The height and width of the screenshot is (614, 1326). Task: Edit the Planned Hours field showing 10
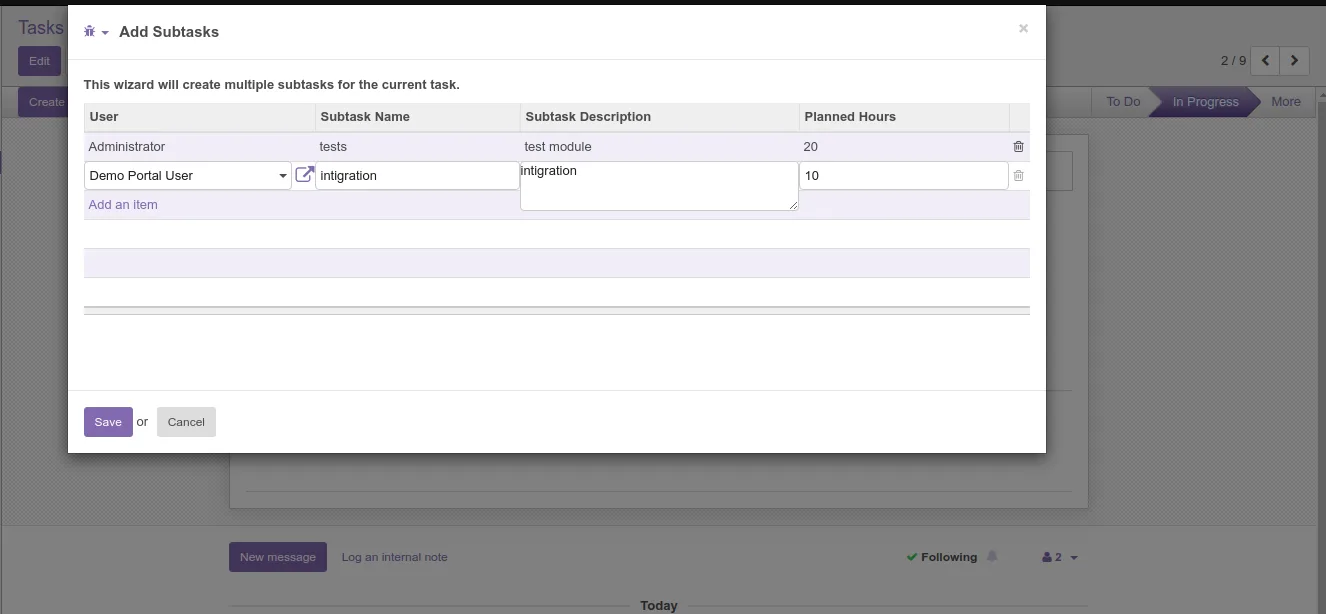click(903, 175)
